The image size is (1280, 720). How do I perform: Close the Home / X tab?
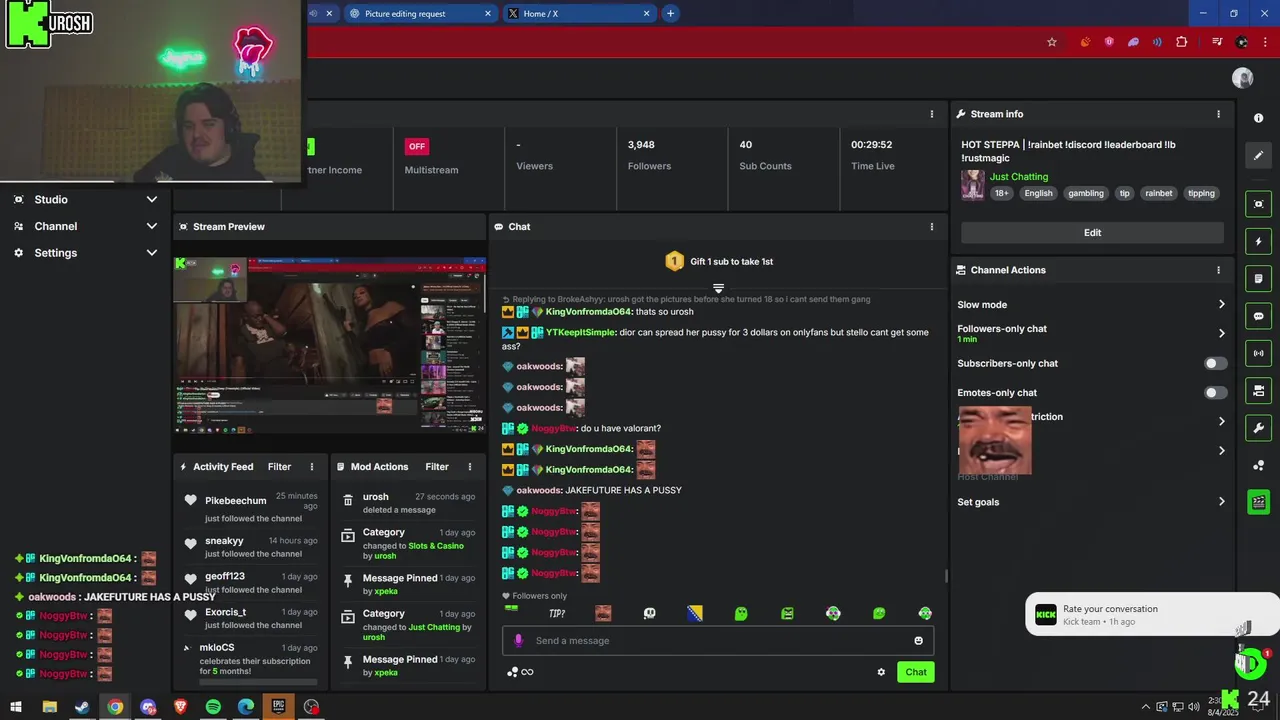point(646,13)
